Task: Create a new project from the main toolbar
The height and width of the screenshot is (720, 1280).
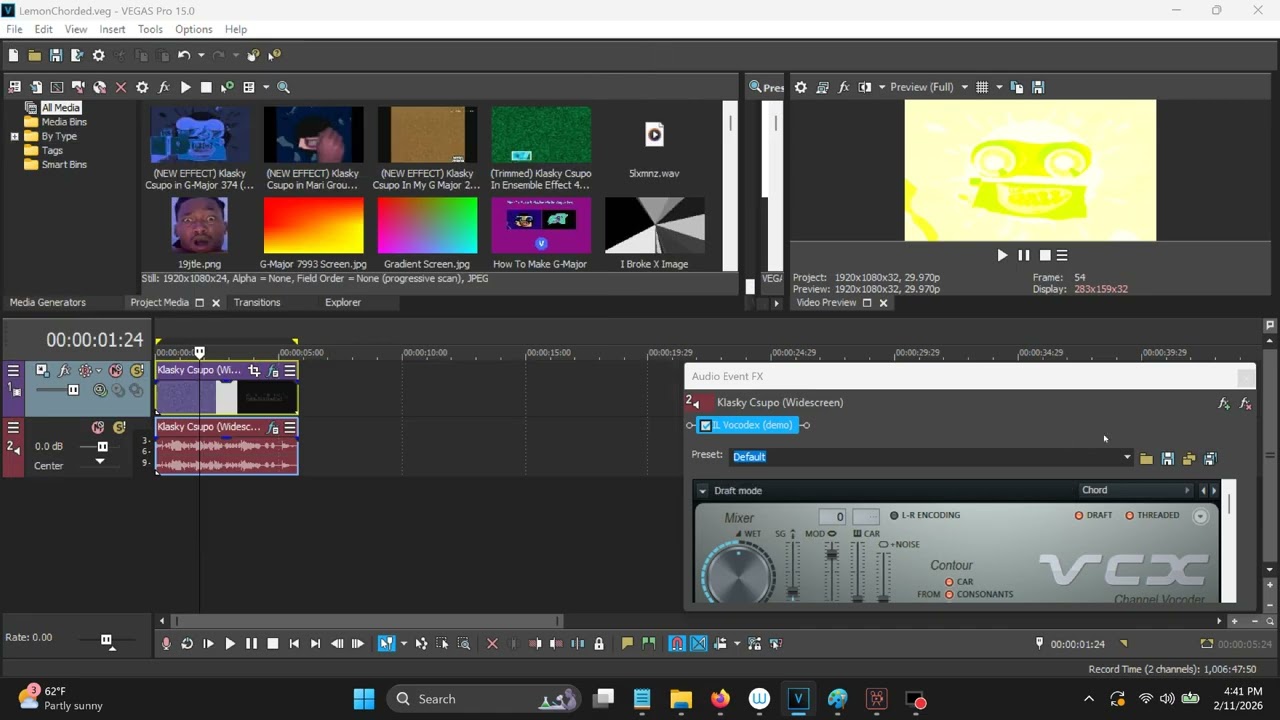Action: tap(14, 56)
